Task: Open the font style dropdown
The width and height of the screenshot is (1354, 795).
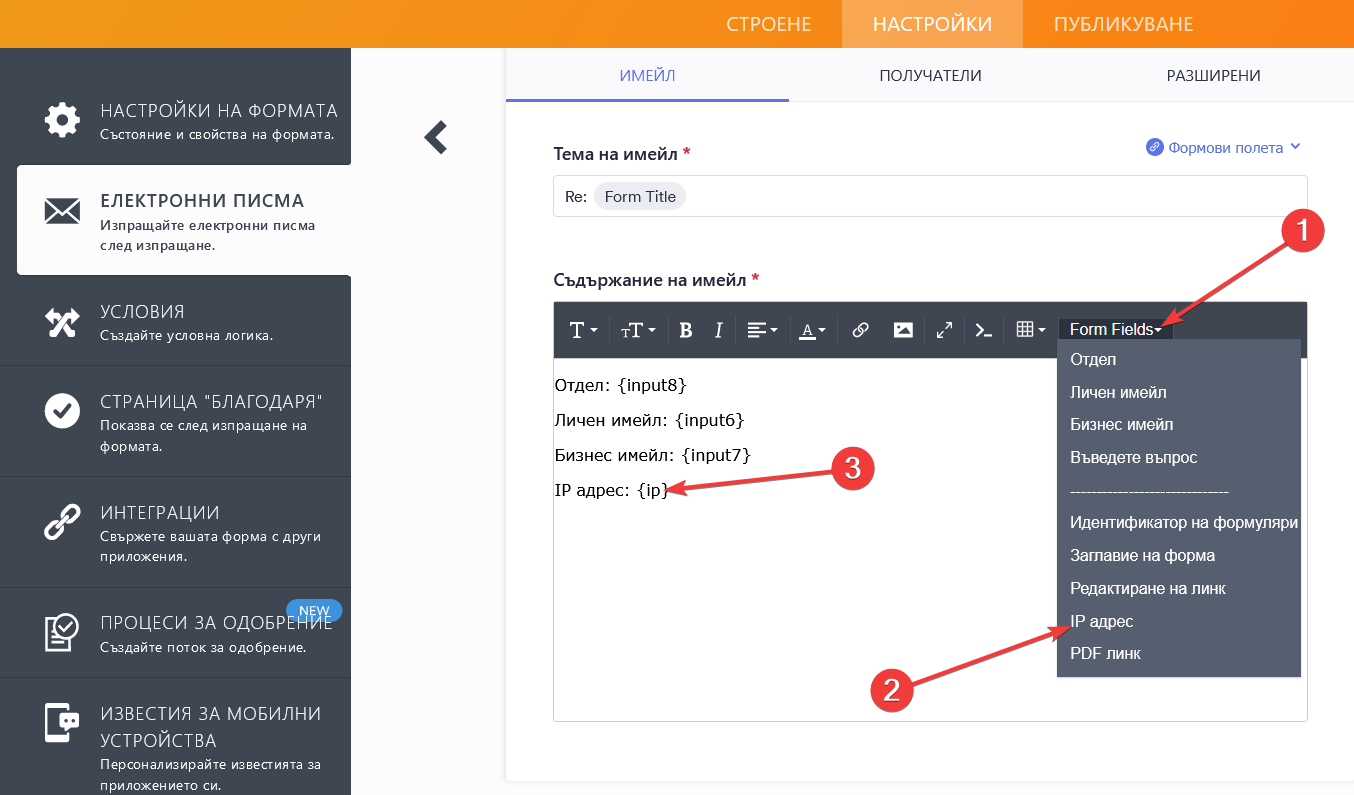Action: [x=583, y=330]
